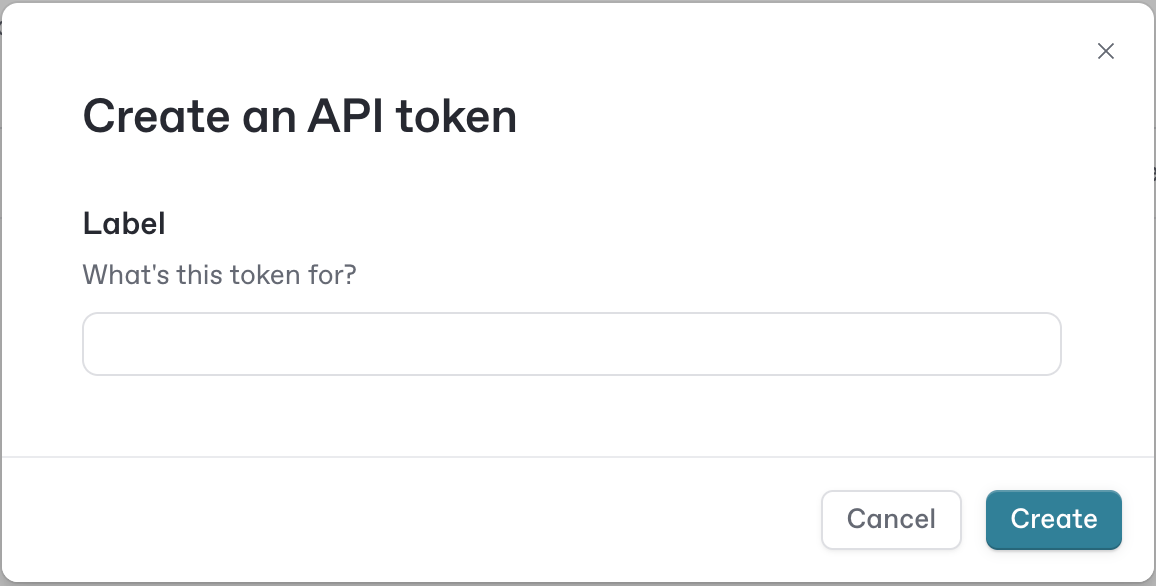The height and width of the screenshot is (586, 1156).
Task: Click the Create button
Action: (1053, 519)
